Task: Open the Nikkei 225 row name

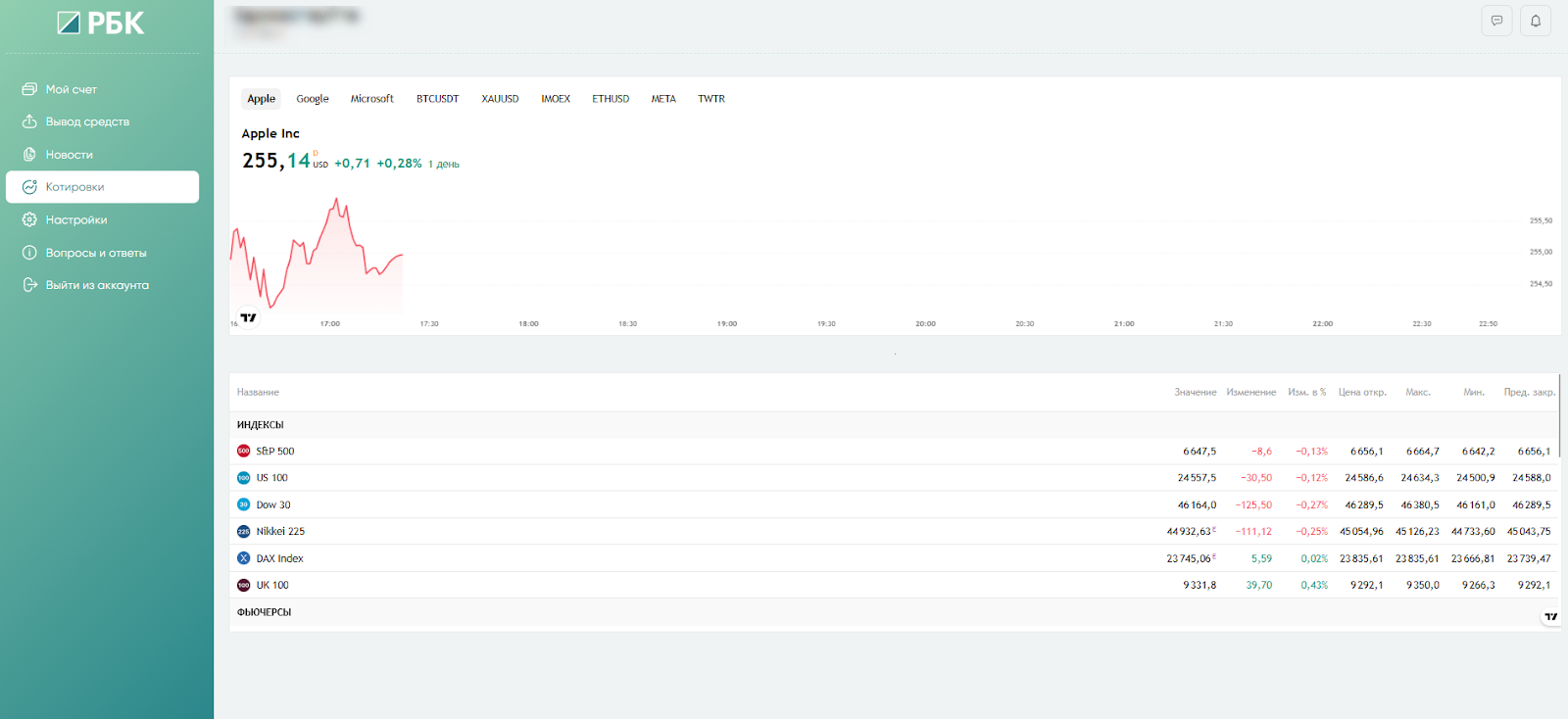Action: point(280,532)
